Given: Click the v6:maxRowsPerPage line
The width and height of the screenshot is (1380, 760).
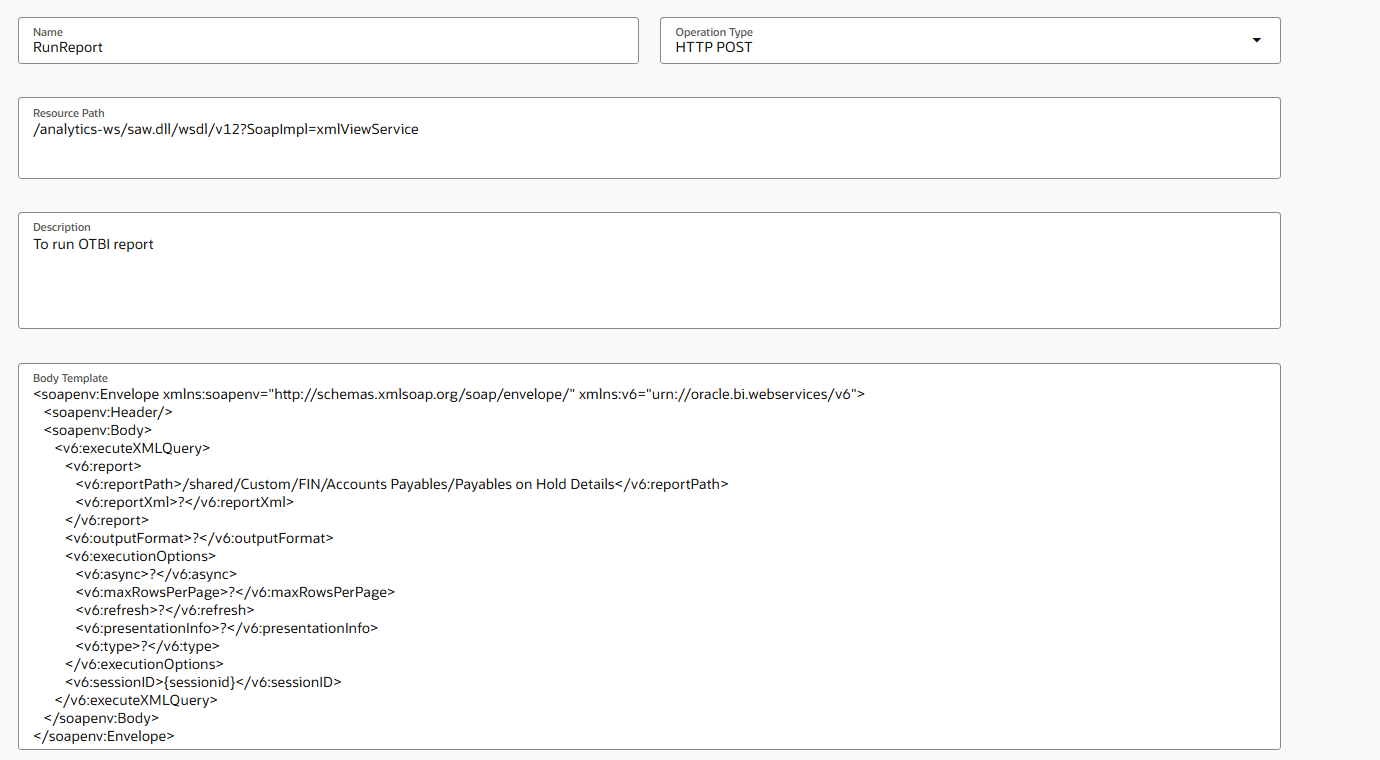Looking at the screenshot, I should tap(235, 592).
